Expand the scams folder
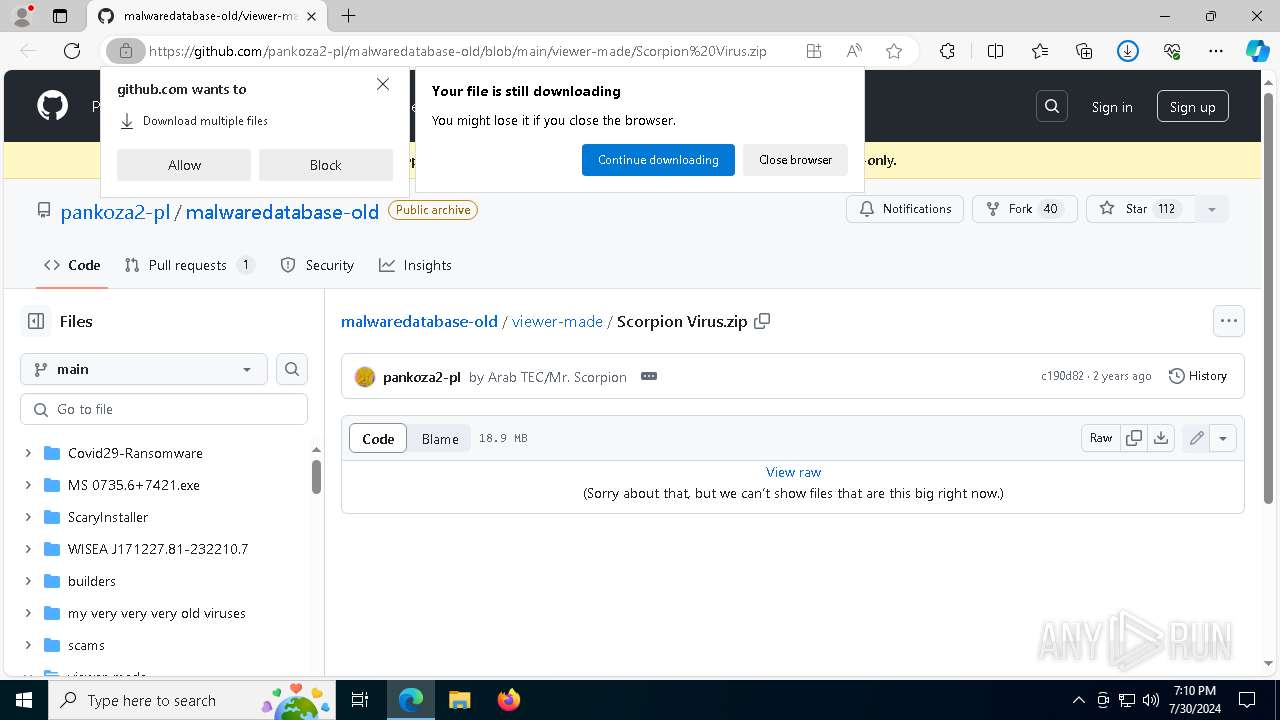The height and width of the screenshot is (720, 1280). point(28,645)
